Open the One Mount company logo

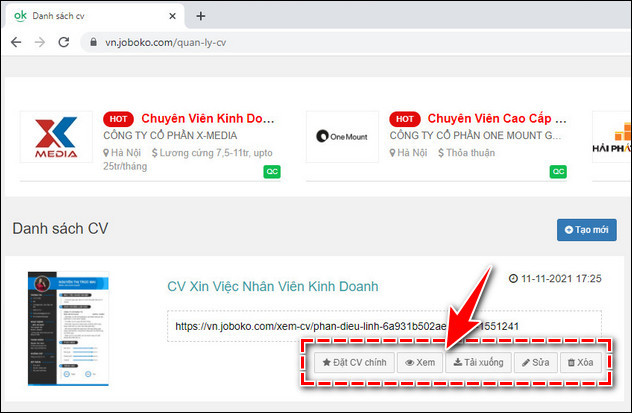pyautogui.click(x=342, y=137)
